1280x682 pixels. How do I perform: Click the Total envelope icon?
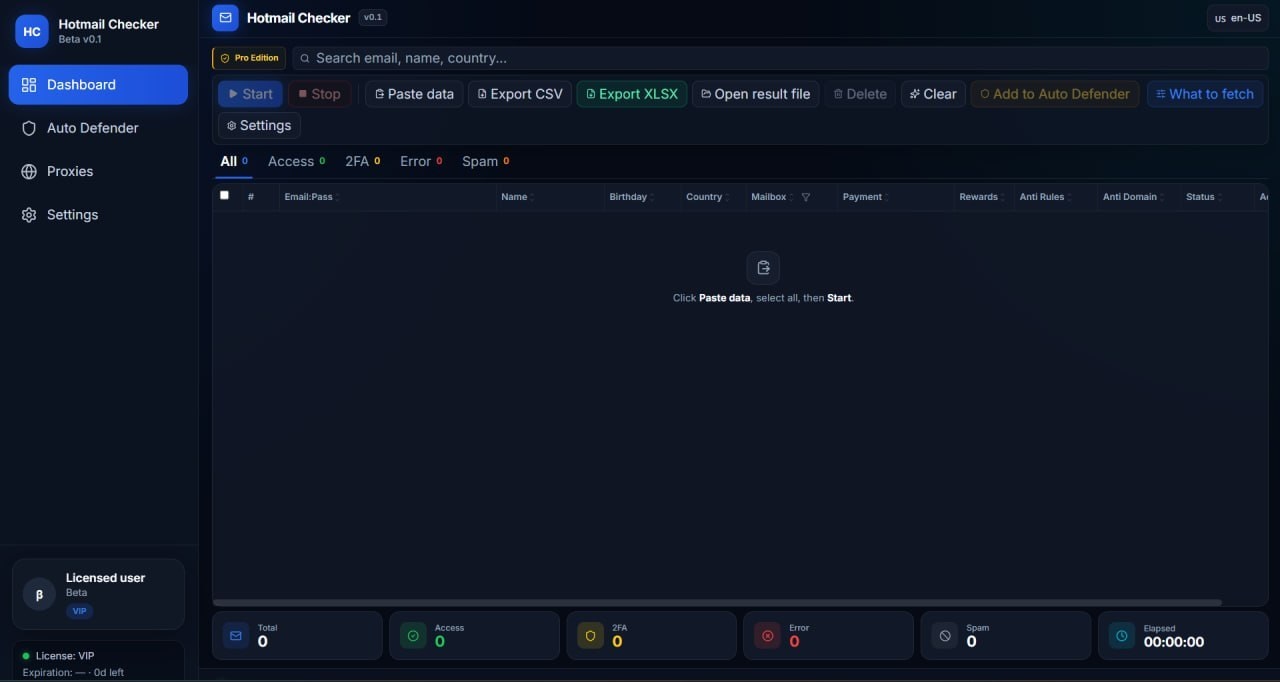236,635
